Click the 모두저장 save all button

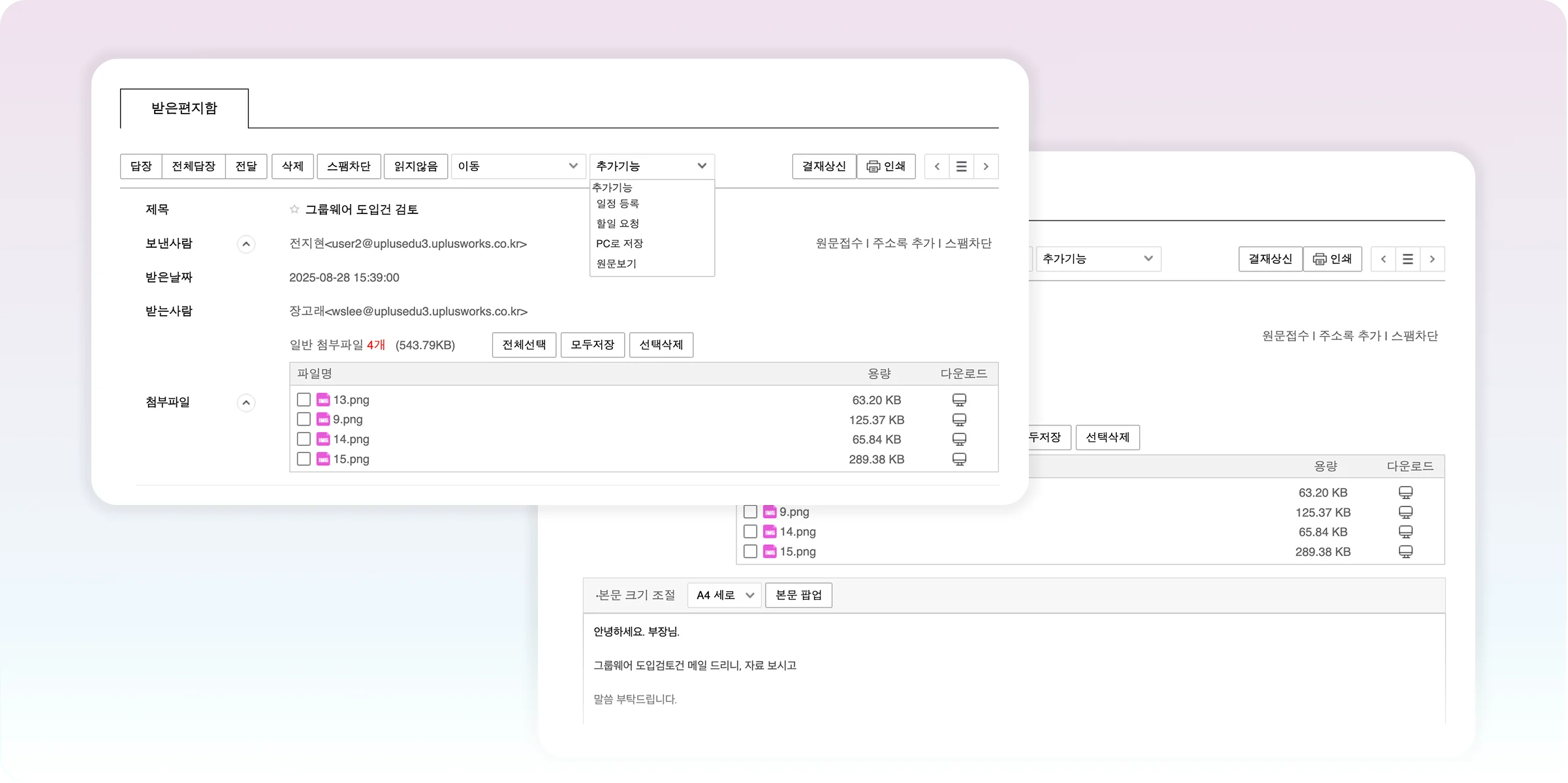click(x=592, y=345)
